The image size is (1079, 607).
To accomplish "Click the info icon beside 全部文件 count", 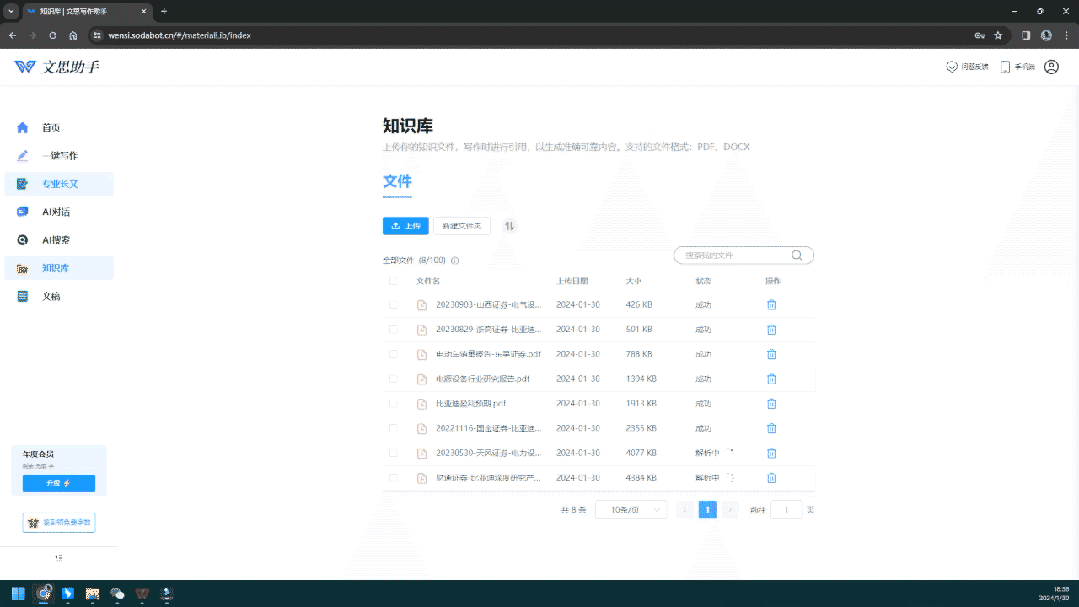I will click(455, 260).
